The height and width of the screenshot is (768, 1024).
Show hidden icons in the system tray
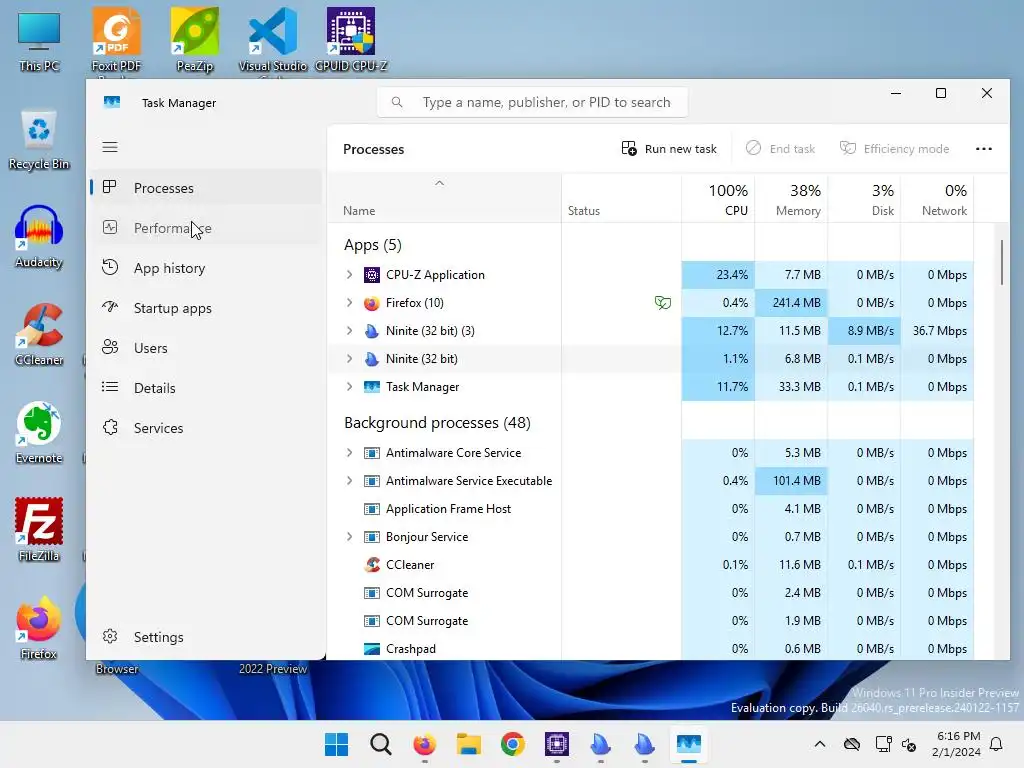[820, 744]
